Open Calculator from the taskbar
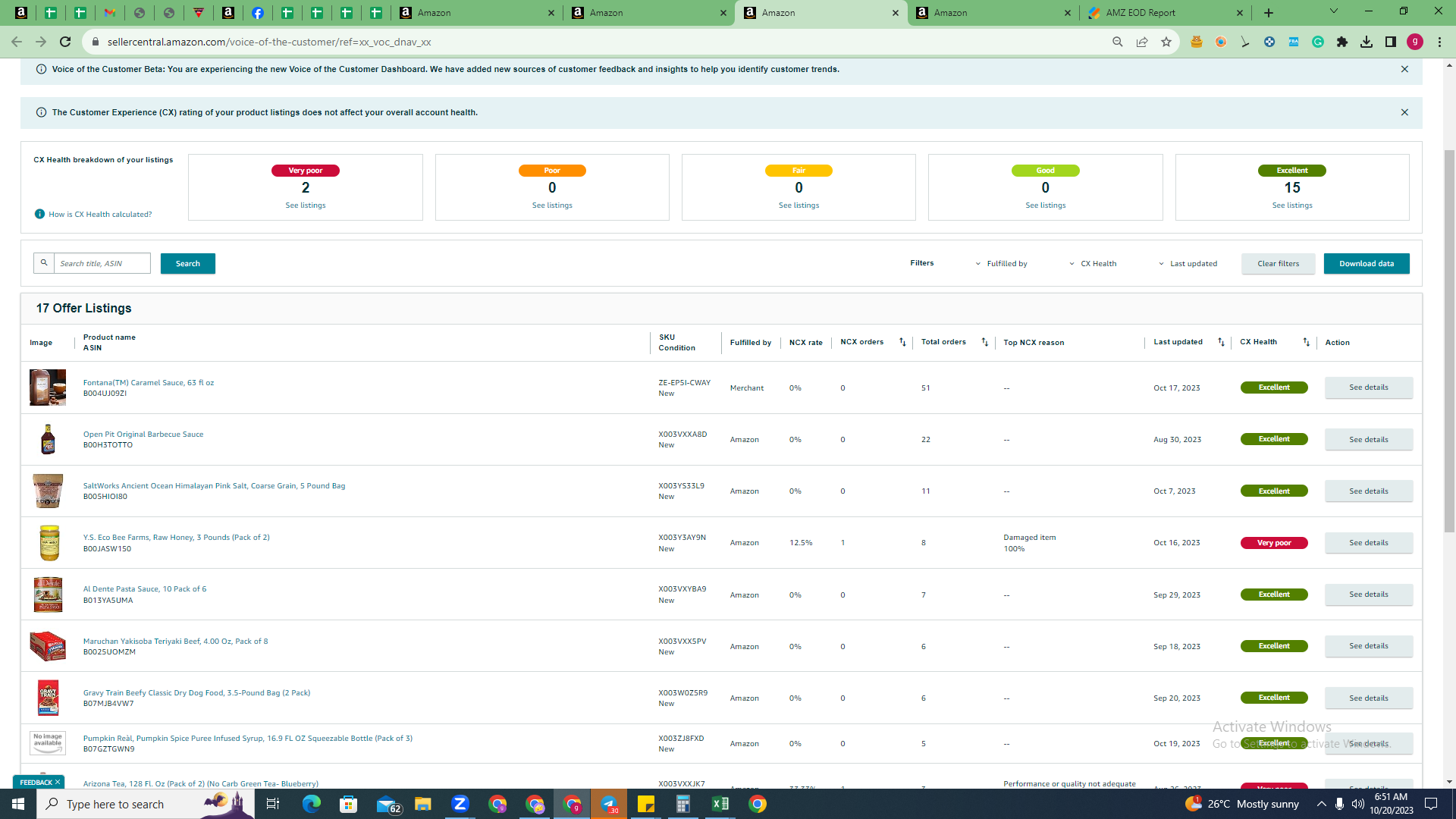The image size is (1456, 819). point(683,804)
